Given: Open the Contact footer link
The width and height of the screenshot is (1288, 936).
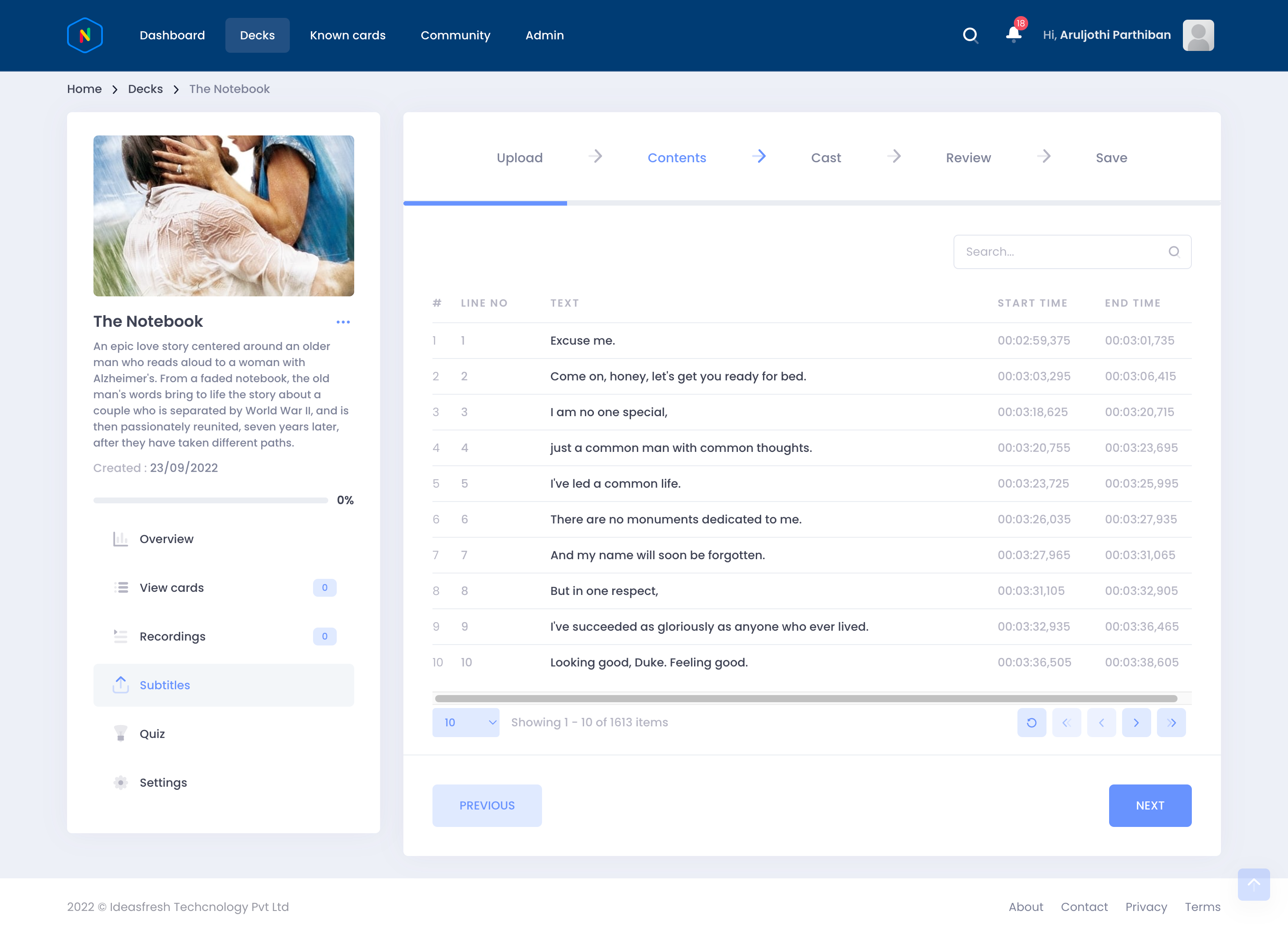Looking at the screenshot, I should coord(1084,906).
